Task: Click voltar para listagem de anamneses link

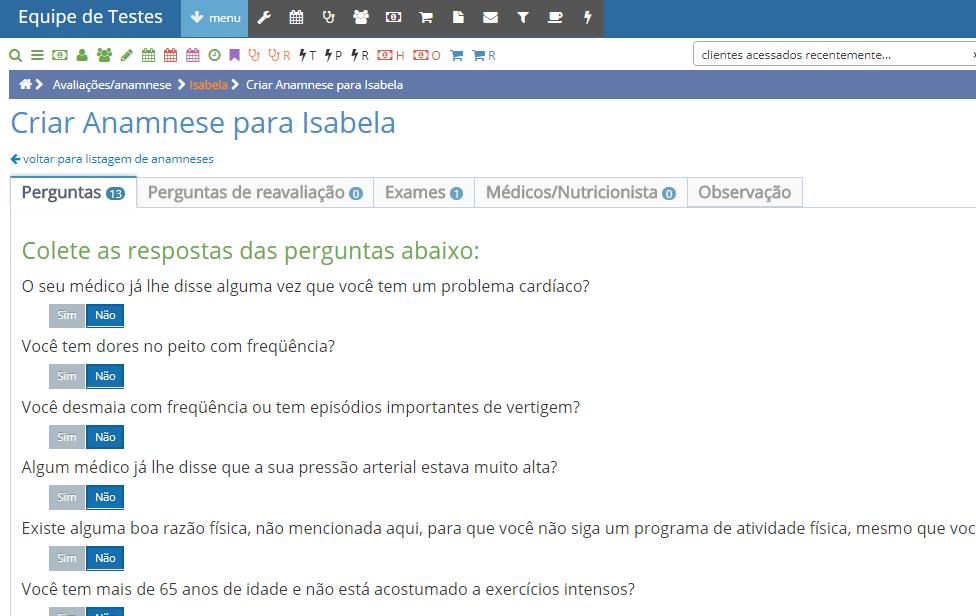Action: 112,159
